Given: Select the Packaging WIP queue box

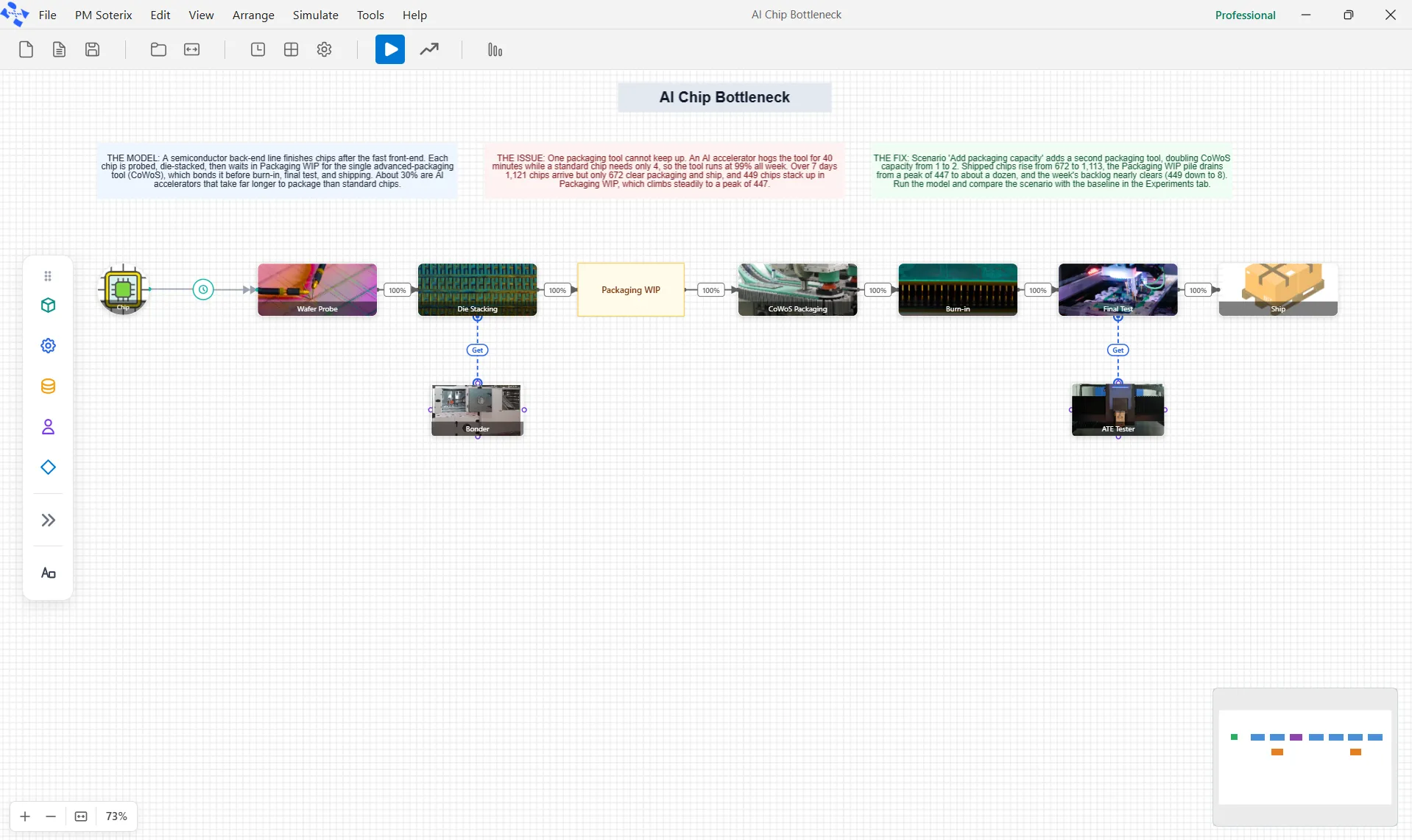Looking at the screenshot, I should tap(631, 289).
